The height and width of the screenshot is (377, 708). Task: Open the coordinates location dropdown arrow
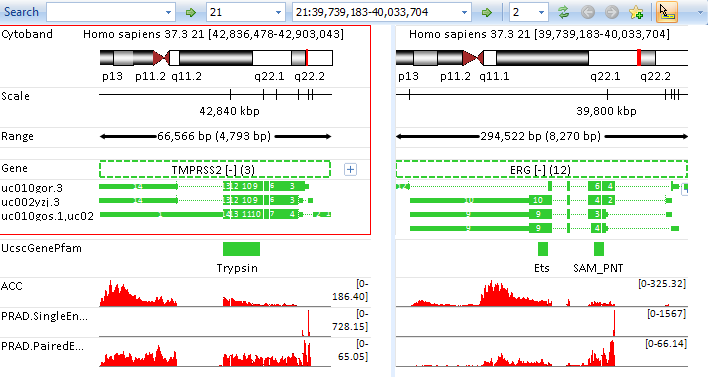tap(464, 12)
